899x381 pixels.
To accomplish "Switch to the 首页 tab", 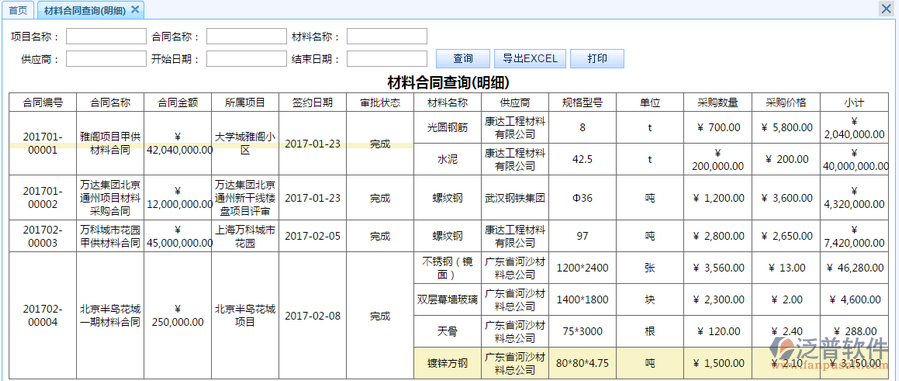I will 18,10.
